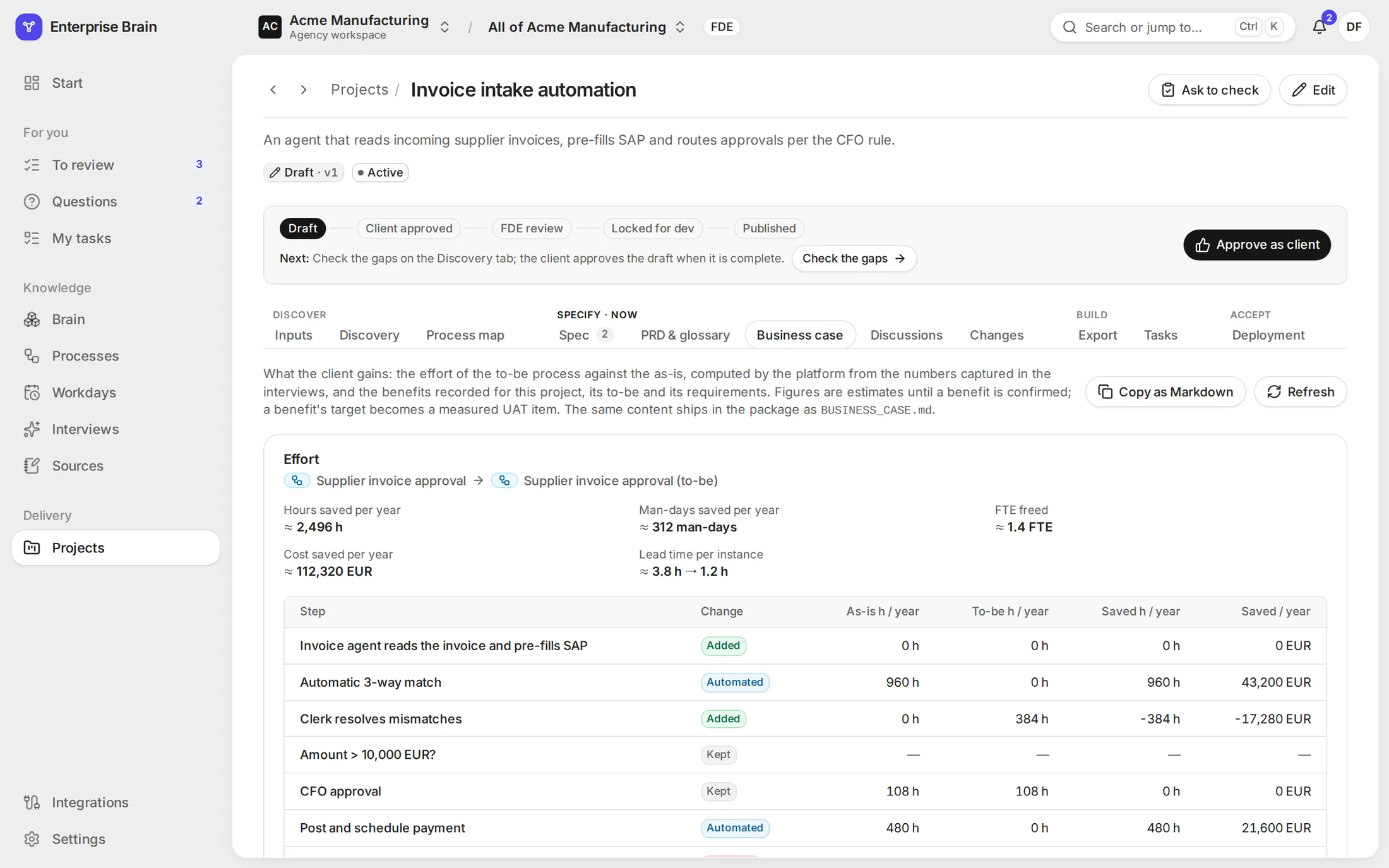Go forward with the right chevron
Image resolution: width=1389 pixels, height=868 pixels.
[x=304, y=90]
